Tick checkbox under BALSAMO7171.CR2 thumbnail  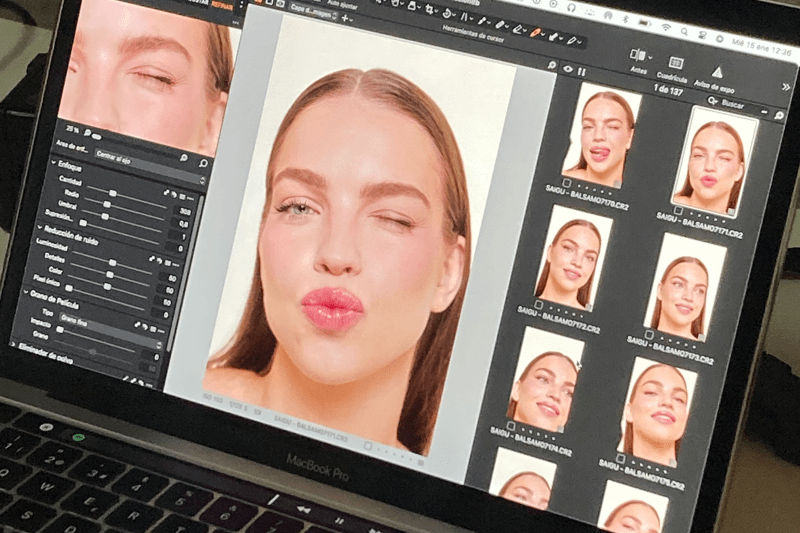coord(678,210)
